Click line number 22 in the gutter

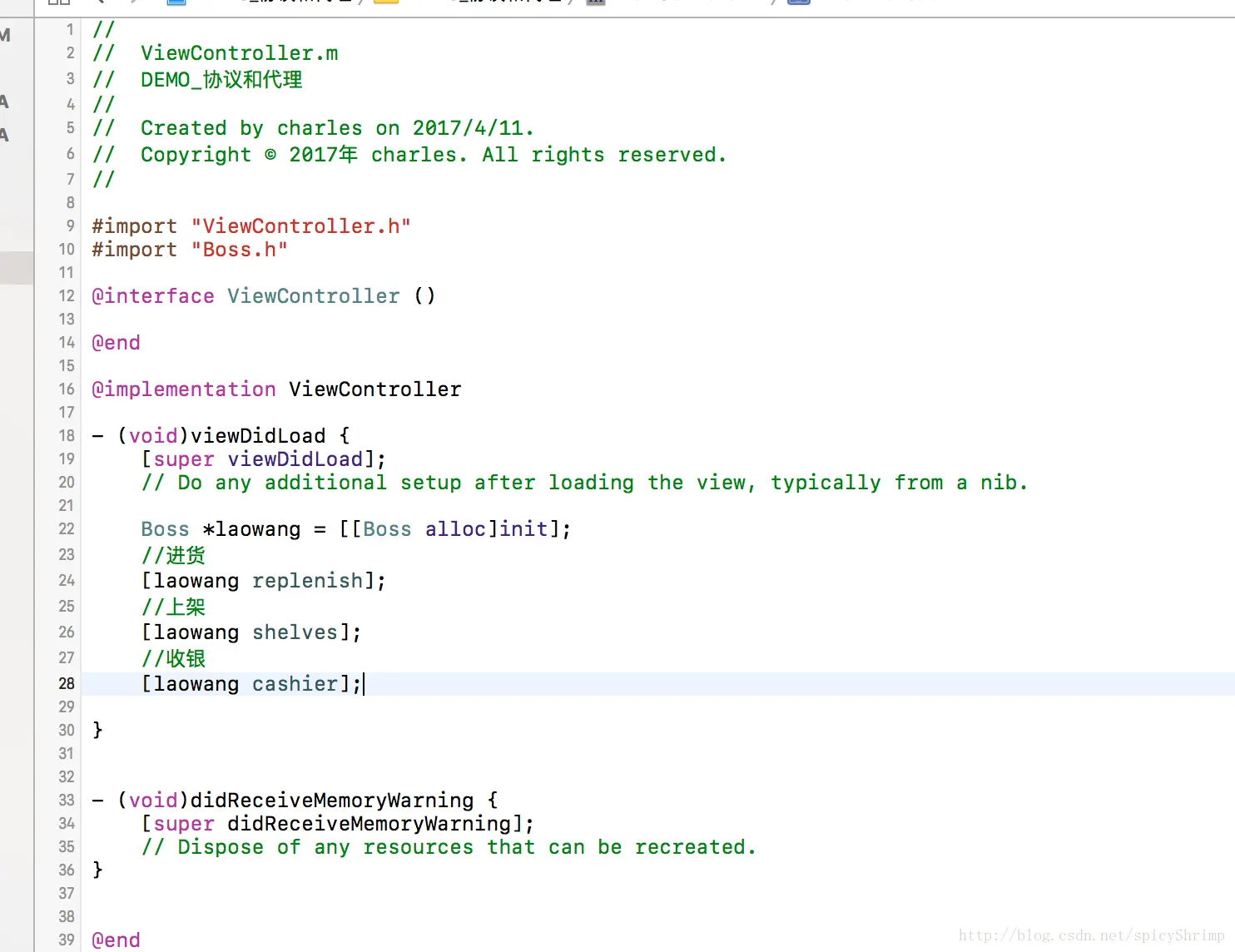pyautogui.click(x=67, y=529)
